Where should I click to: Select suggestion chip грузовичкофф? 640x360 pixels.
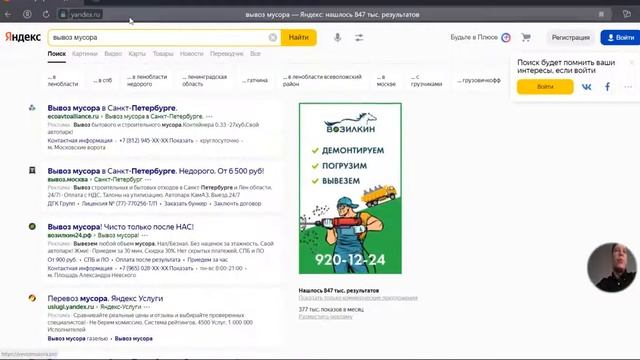pyautogui.click(x=479, y=80)
